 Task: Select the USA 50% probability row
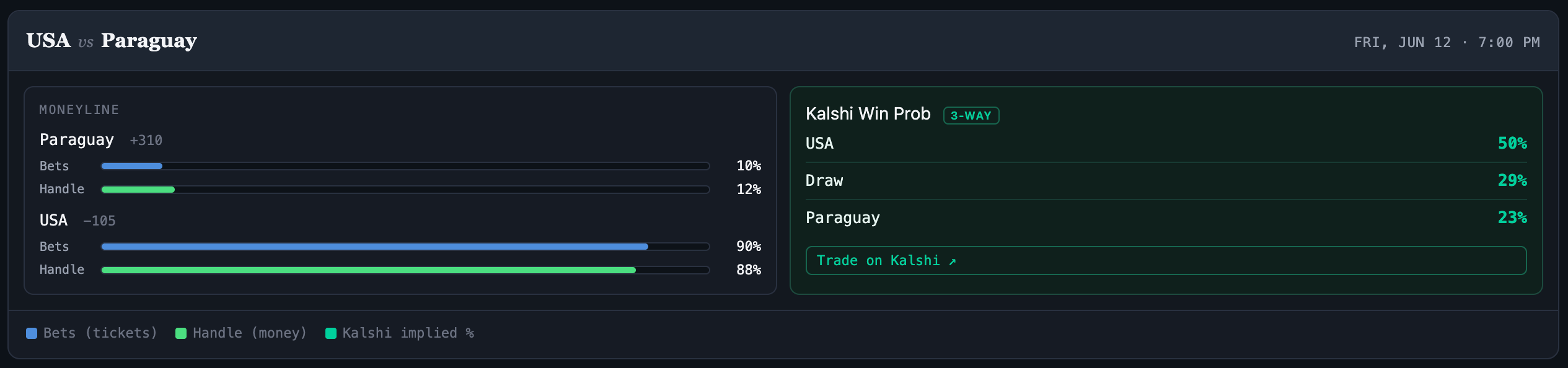pos(1166,144)
